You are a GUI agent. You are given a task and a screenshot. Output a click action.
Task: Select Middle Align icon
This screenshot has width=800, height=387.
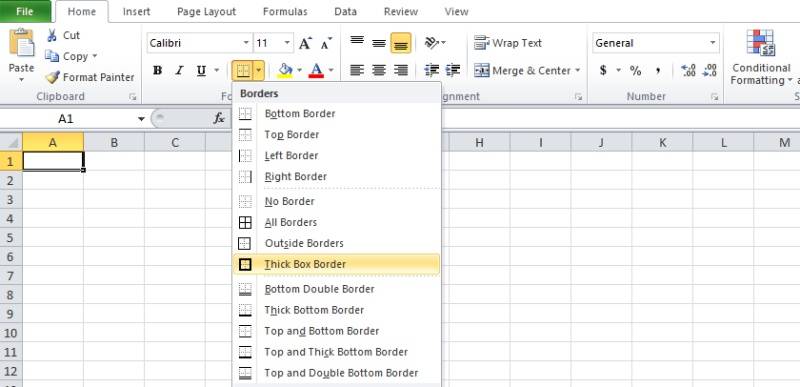379,43
